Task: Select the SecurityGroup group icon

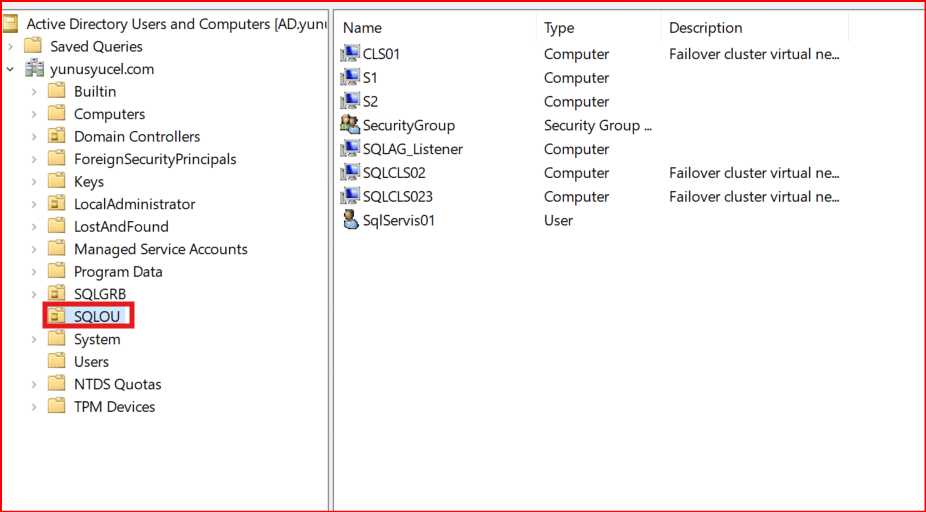Action: [x=350, y=125]
